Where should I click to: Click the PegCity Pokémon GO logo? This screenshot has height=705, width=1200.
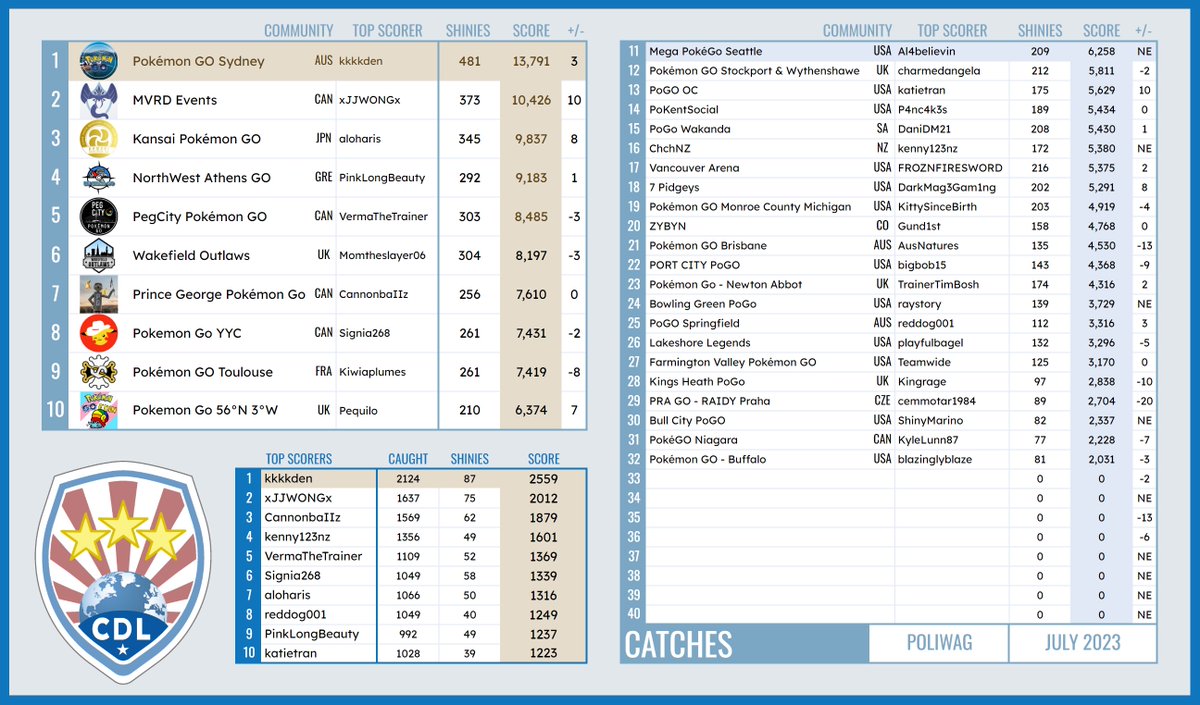point(98,217)
